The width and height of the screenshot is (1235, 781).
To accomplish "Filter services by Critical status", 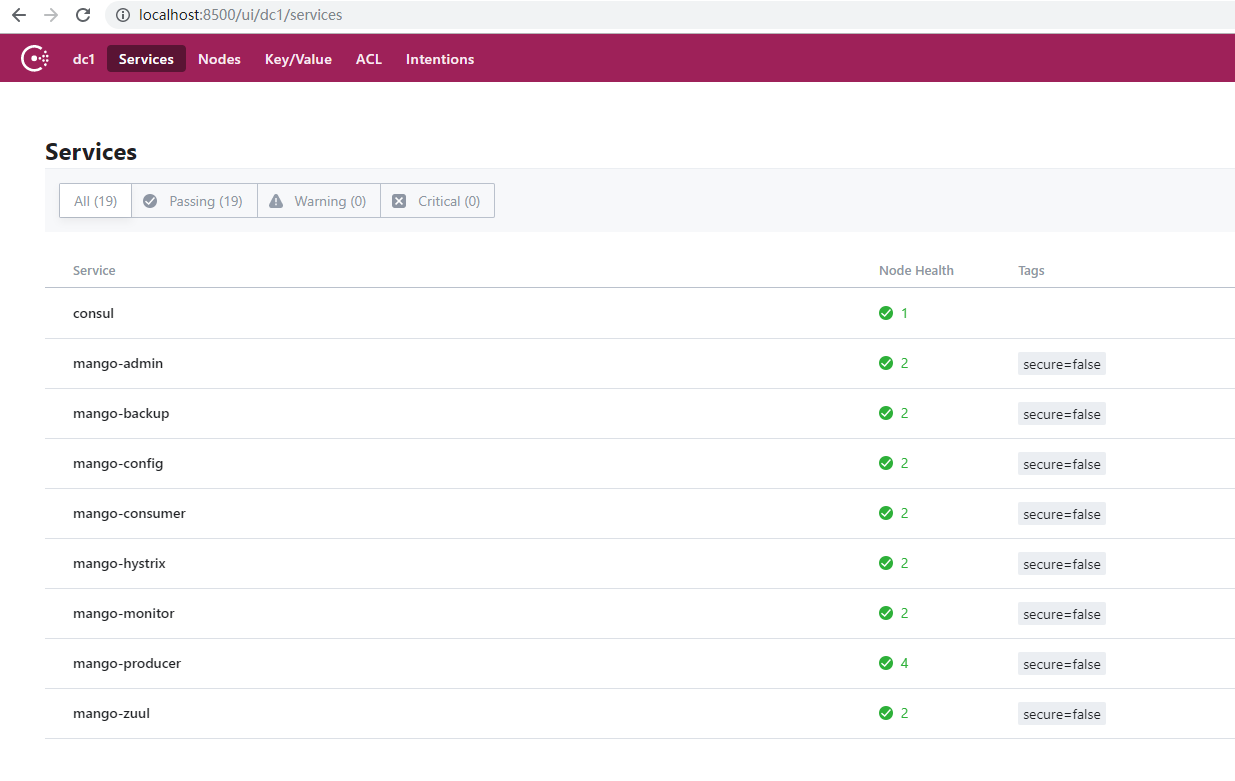I will (437, 200).
